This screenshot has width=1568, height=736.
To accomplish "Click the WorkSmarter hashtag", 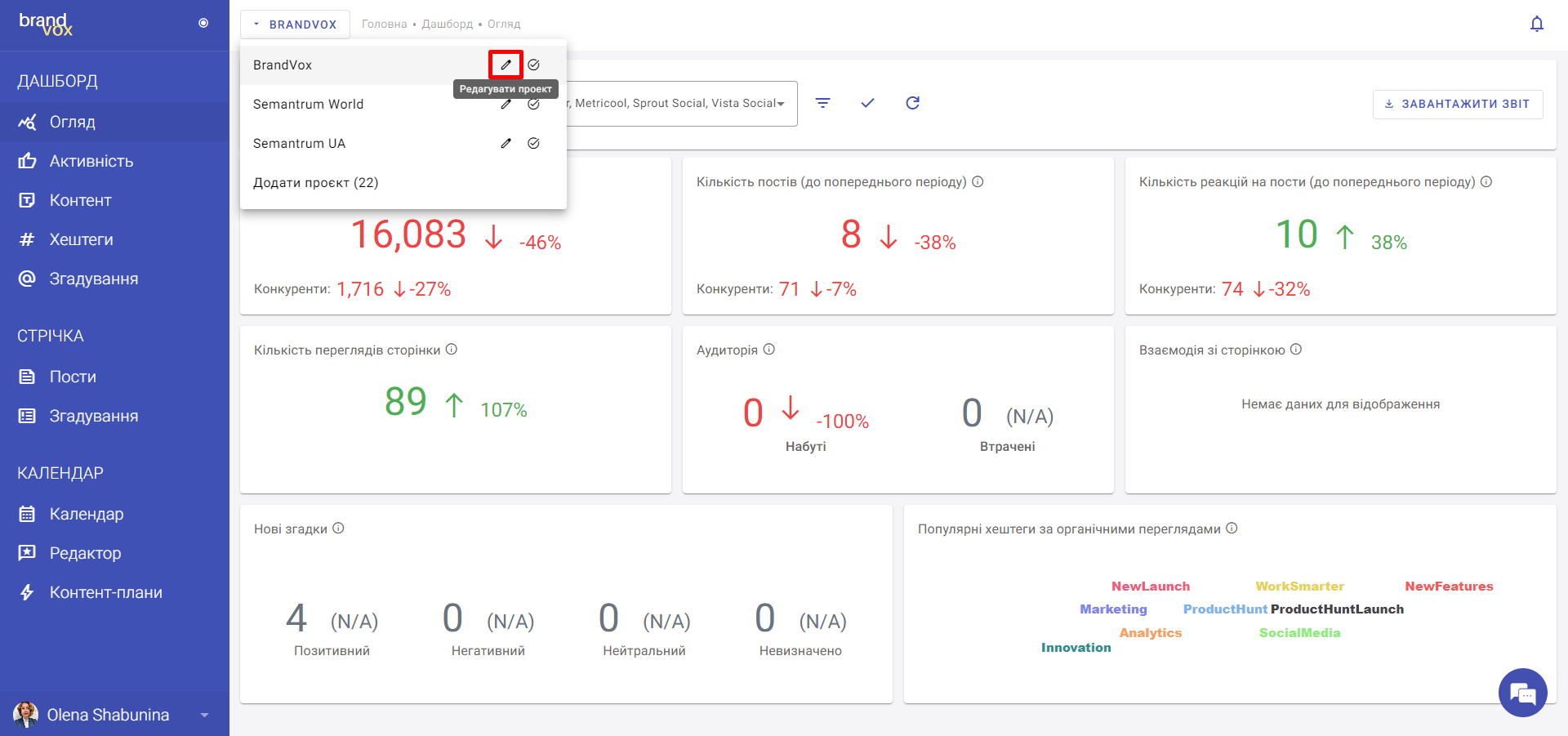I will coord(1299,587).
